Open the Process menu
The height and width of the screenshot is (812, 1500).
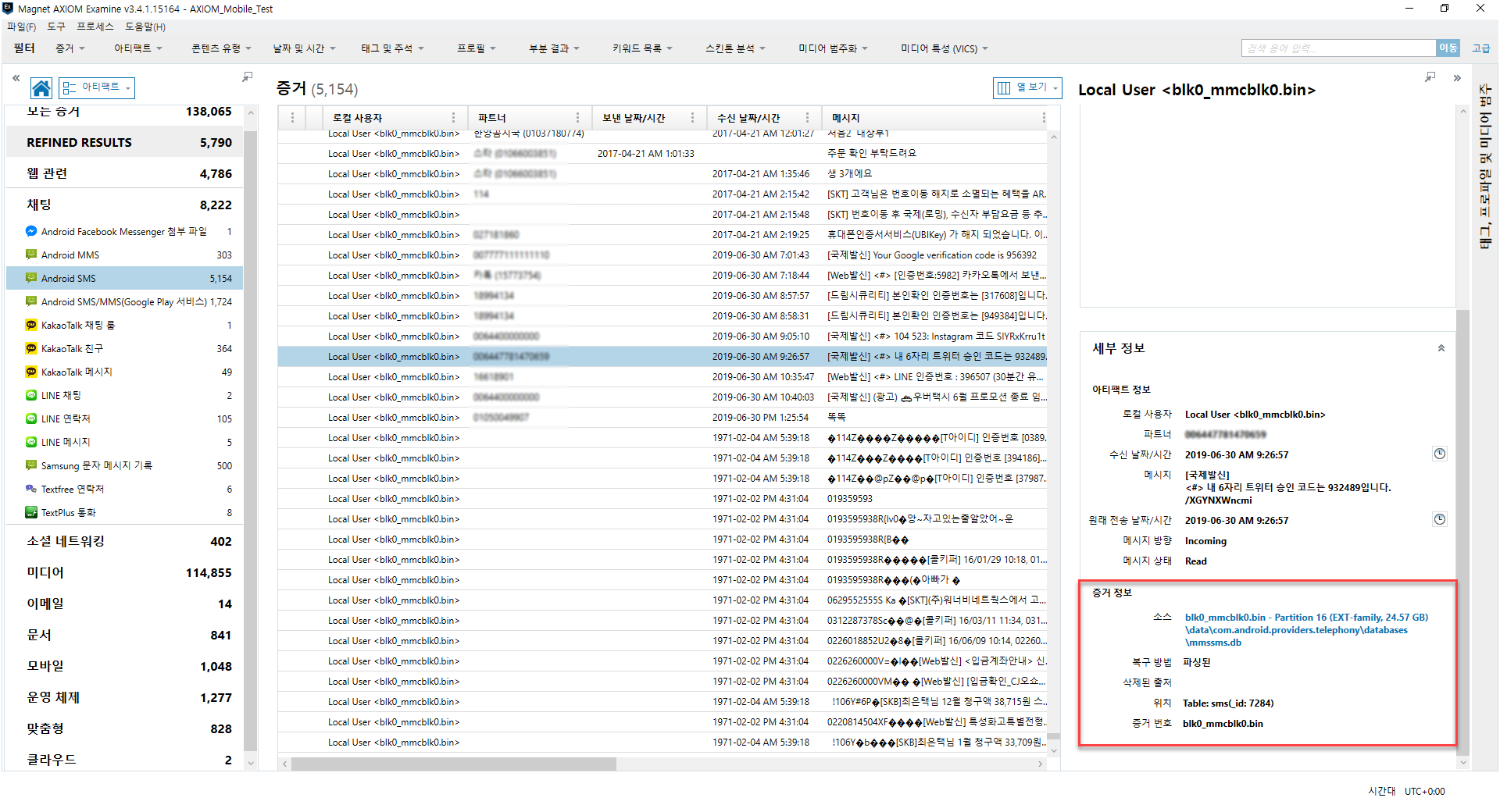pyautogui.click(x=95, y=27)
